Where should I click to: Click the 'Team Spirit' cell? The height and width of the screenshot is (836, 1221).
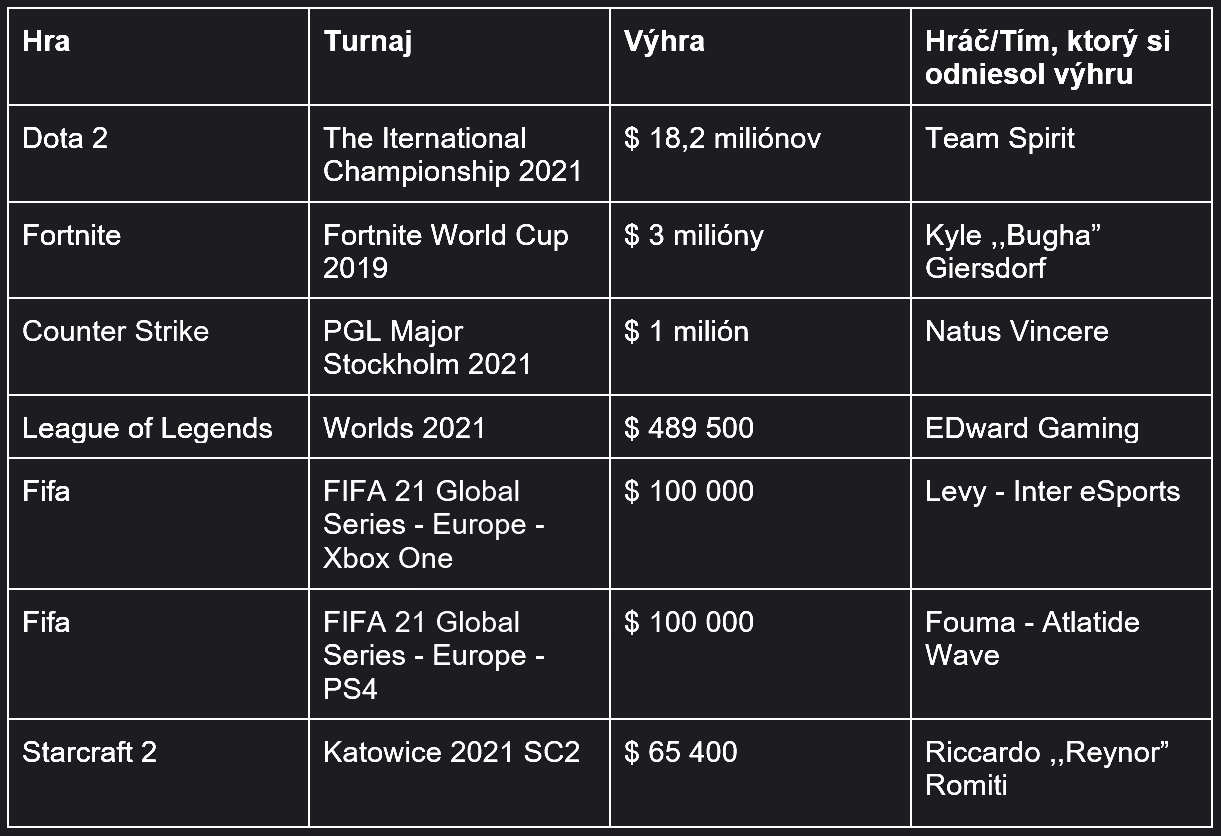point(1061,154)
